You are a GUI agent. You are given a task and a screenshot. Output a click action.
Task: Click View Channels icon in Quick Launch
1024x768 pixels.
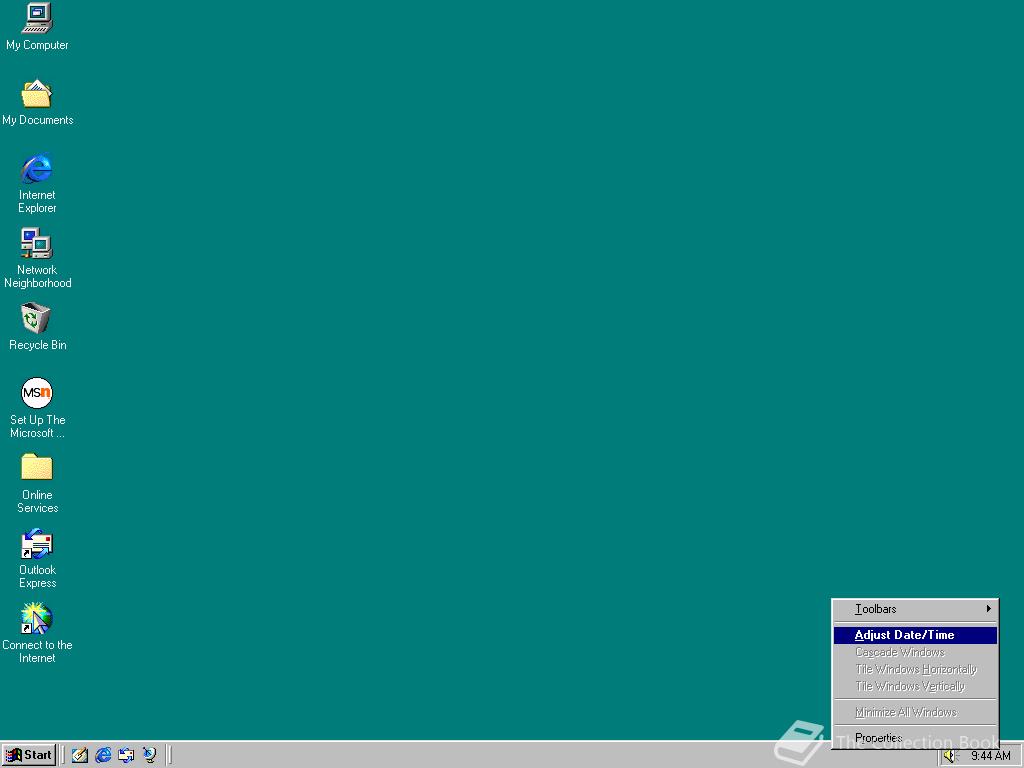[150, 755]
